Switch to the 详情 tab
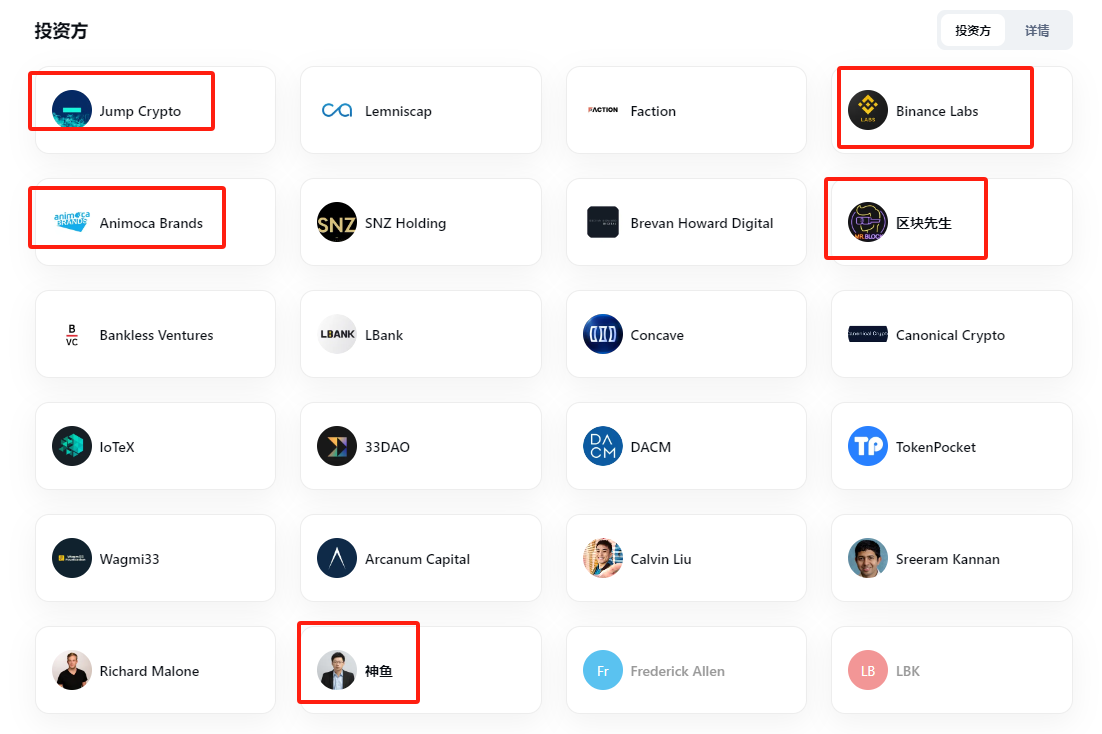Screen dimensions: 1102x734 click(1037, 30)
